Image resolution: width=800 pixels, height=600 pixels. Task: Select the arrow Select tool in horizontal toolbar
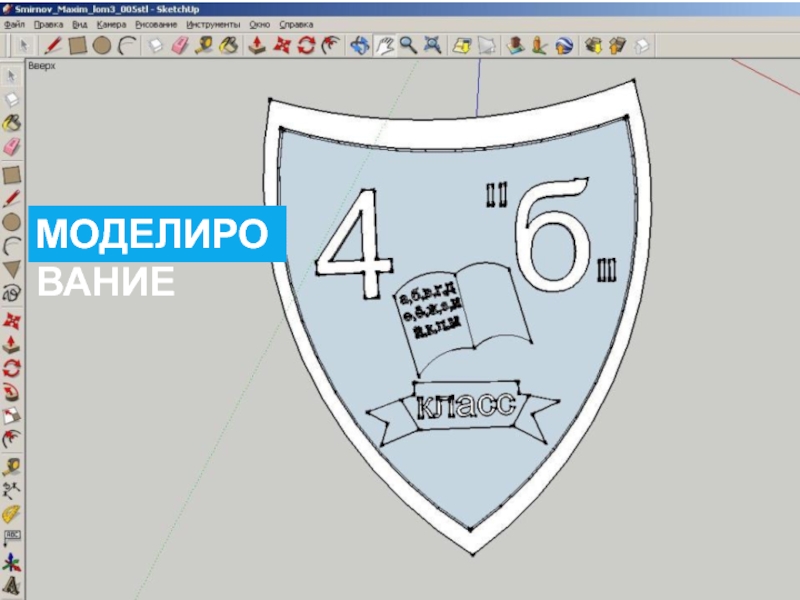[23, 46]
